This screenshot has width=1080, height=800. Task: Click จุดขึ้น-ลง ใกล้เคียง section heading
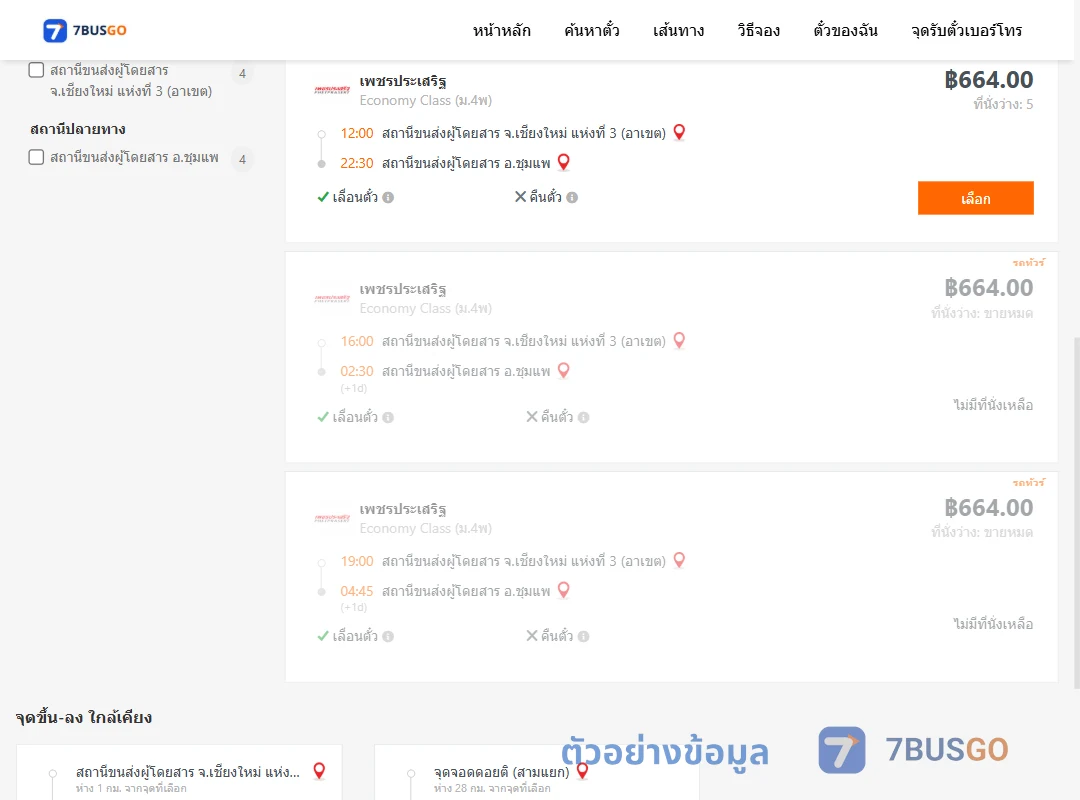click(83, 717)
